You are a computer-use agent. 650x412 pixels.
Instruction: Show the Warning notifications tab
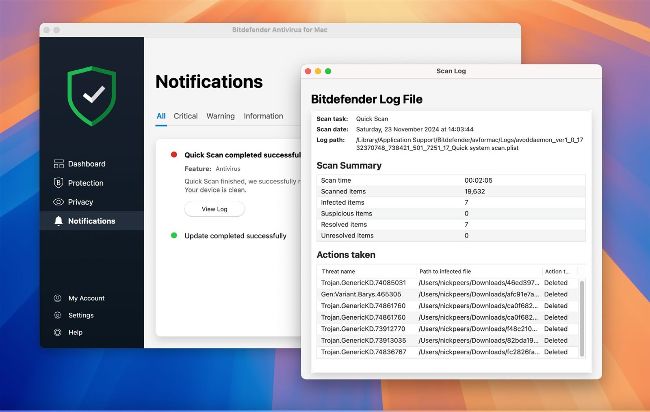[x=220, y=116]
